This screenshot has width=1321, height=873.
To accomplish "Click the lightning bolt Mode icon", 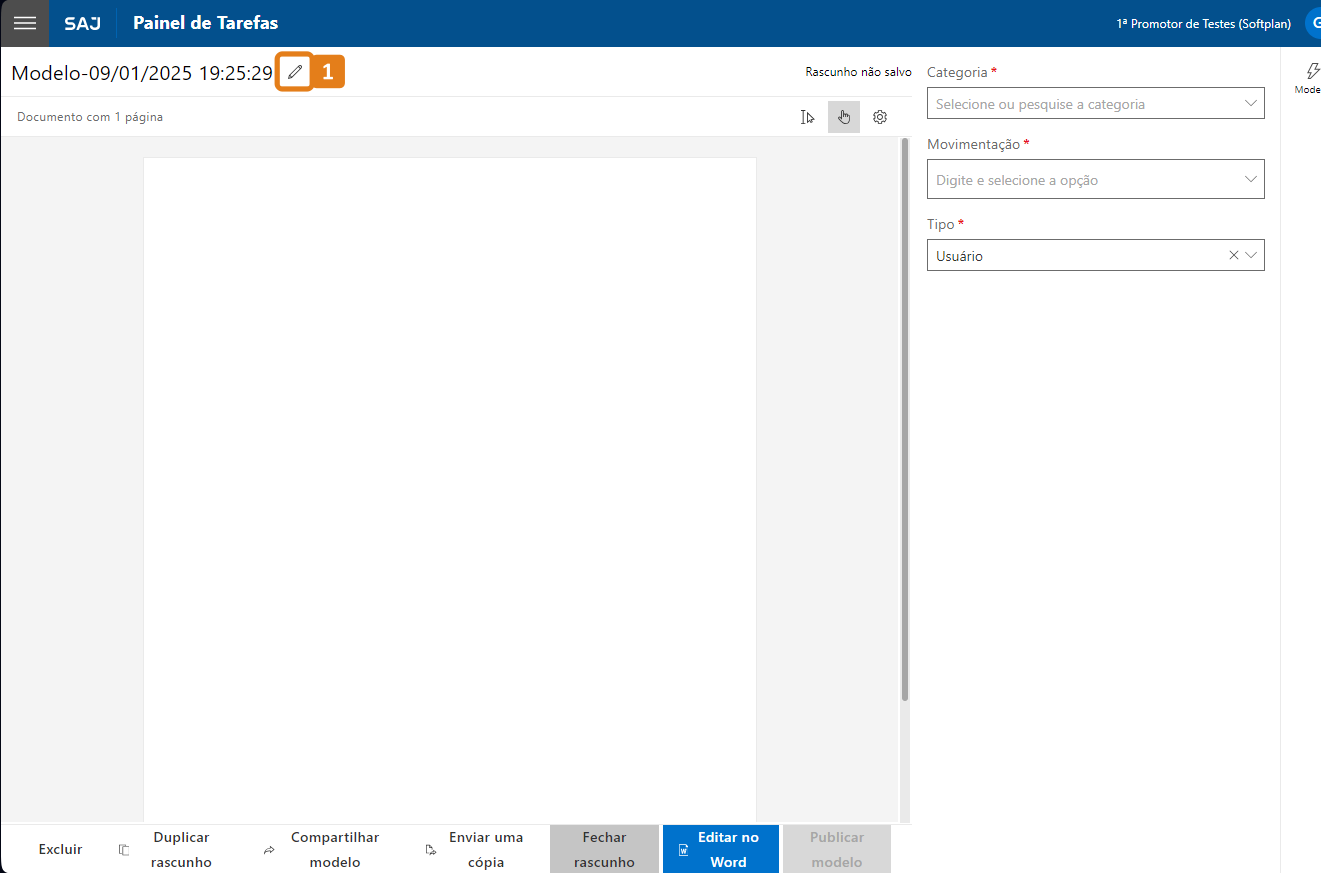I will (1312, 71).
